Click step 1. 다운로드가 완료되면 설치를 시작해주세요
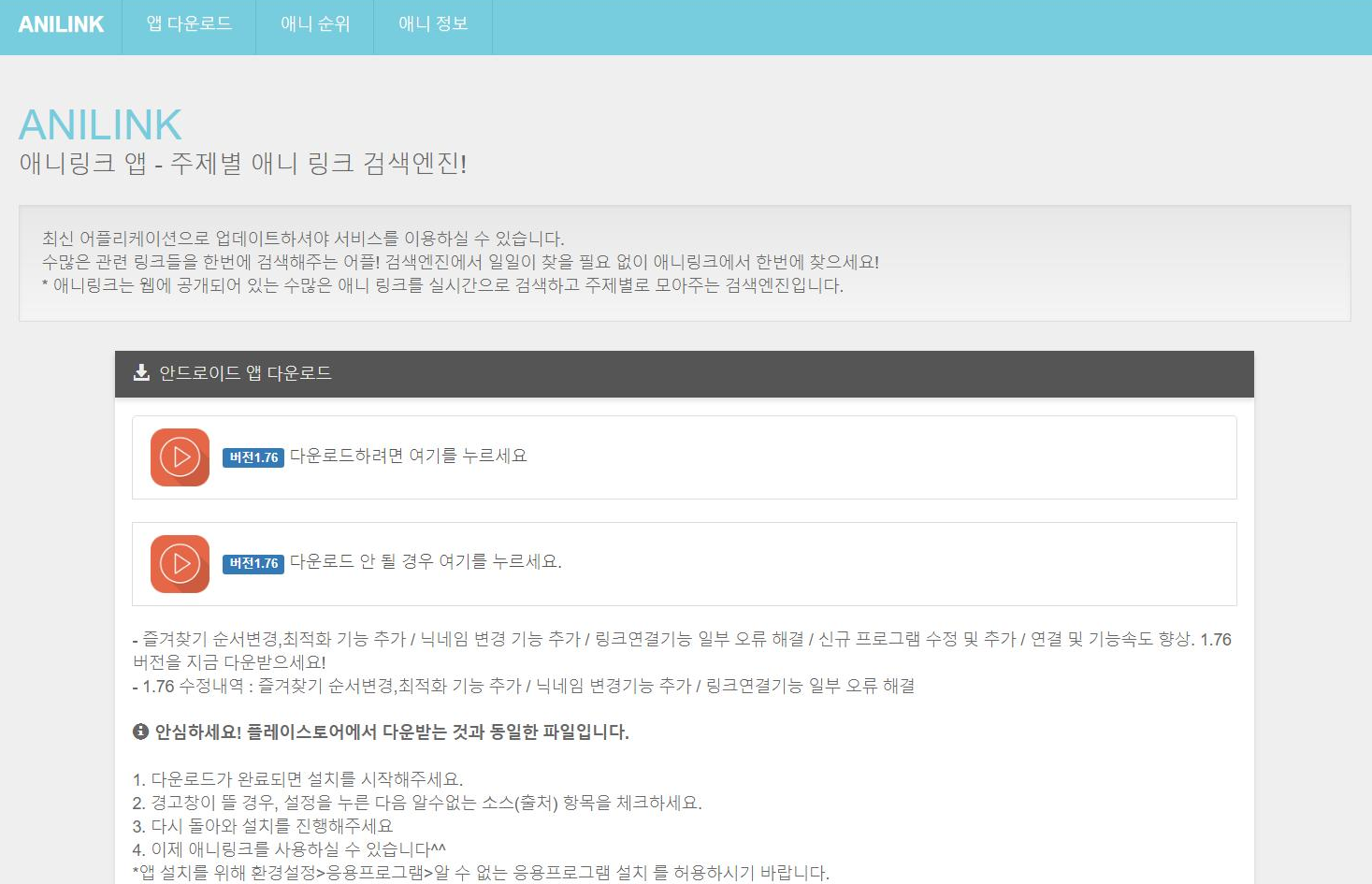 [297, 779]
